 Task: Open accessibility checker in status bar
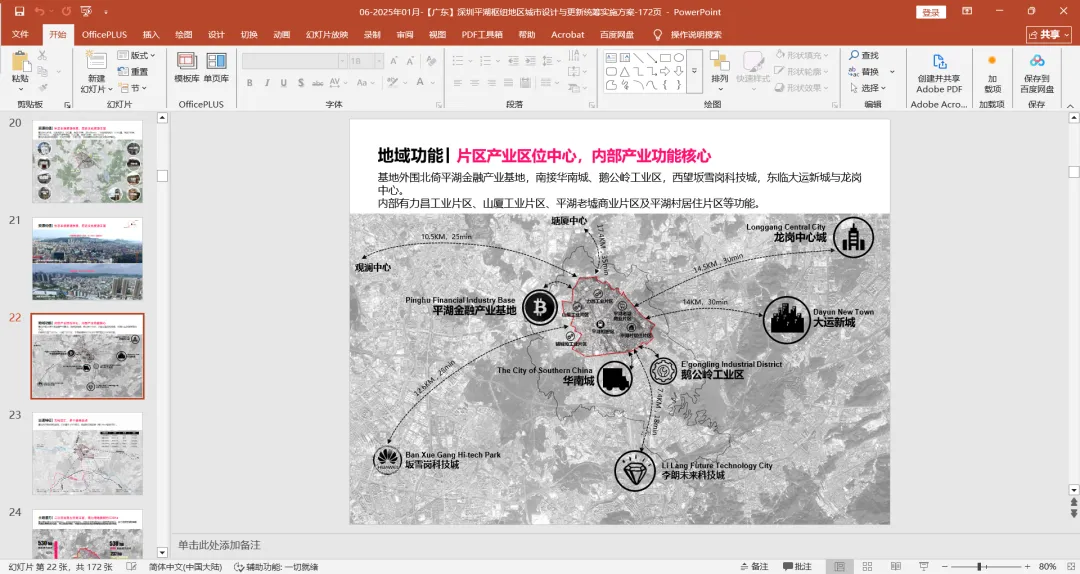[x=276, y=566]
